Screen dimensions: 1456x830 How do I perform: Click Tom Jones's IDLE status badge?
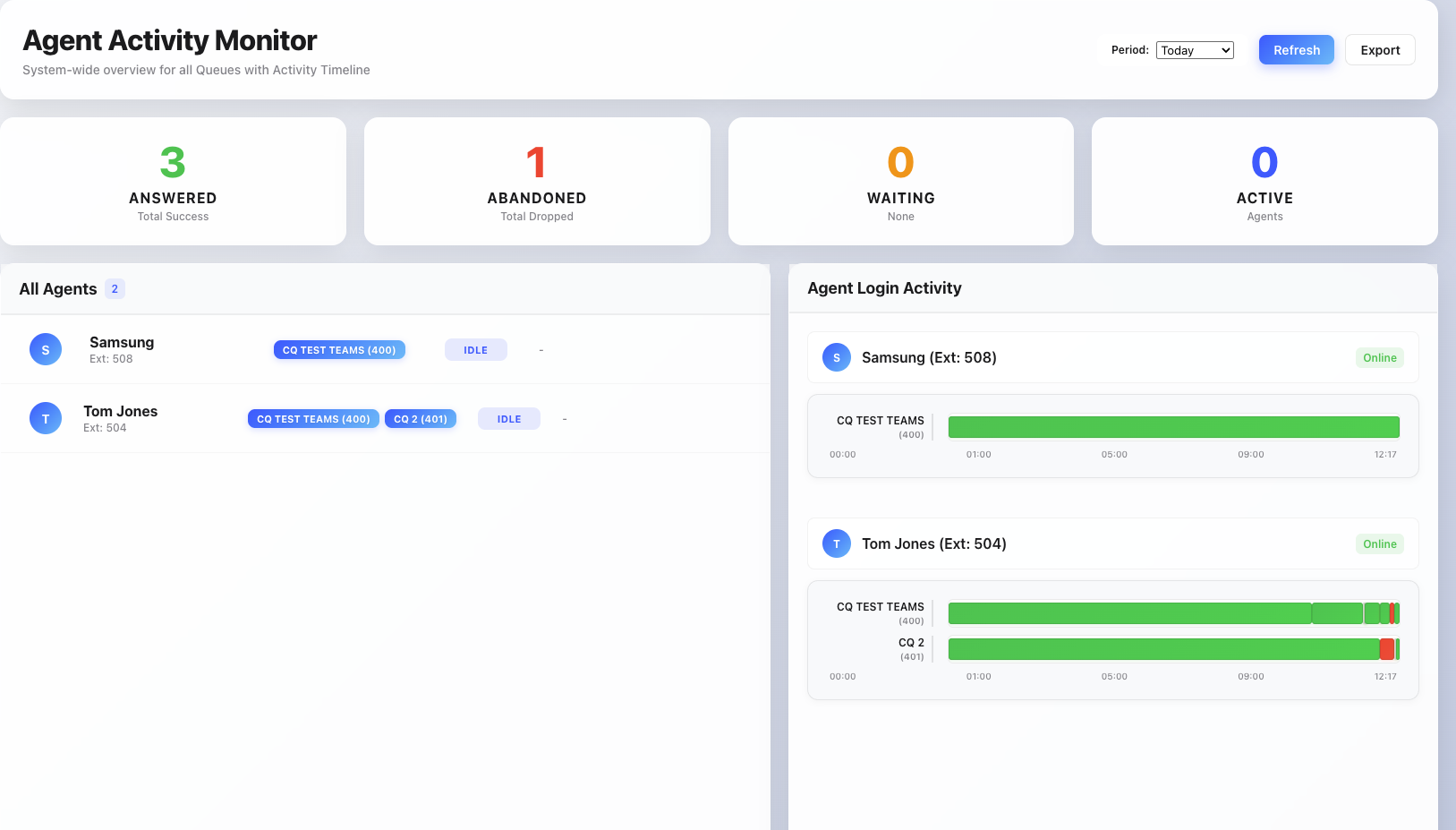[508, 419]
